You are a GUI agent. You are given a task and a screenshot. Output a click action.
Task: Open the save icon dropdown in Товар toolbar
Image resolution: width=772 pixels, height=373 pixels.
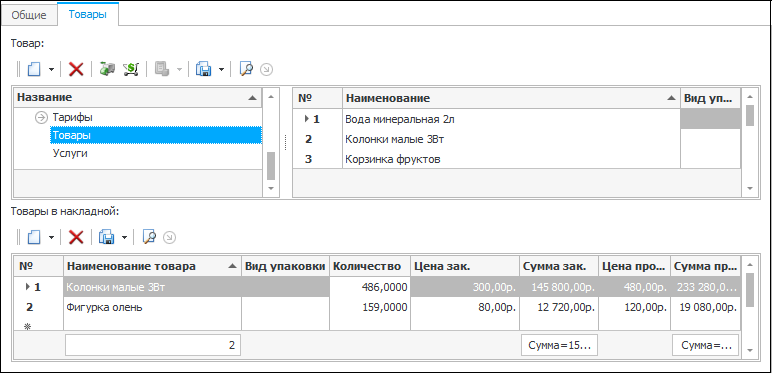tap(221, 69)
